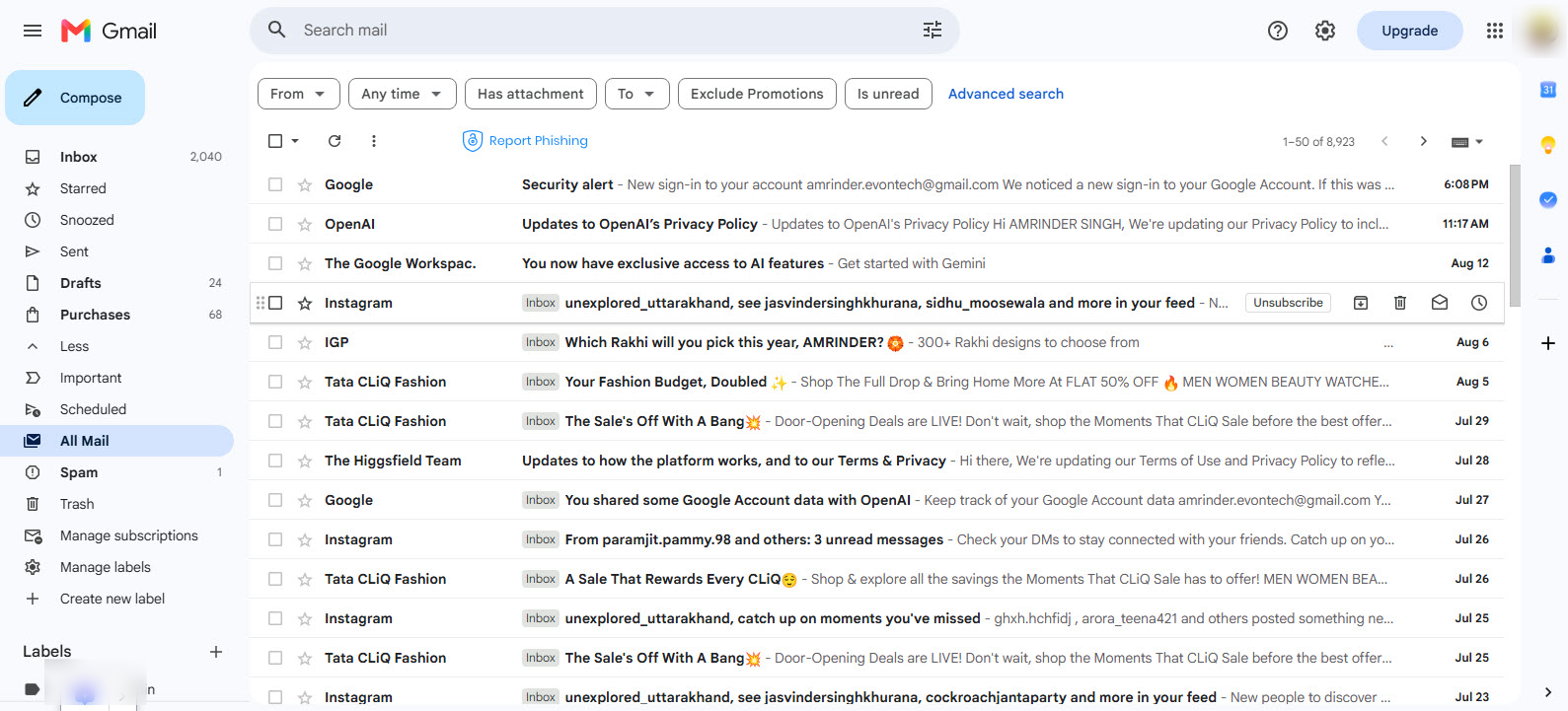The image size is (1568, 711).
Task: Toggle the Exclude Promotions filter chip
Action: (757, 94)
